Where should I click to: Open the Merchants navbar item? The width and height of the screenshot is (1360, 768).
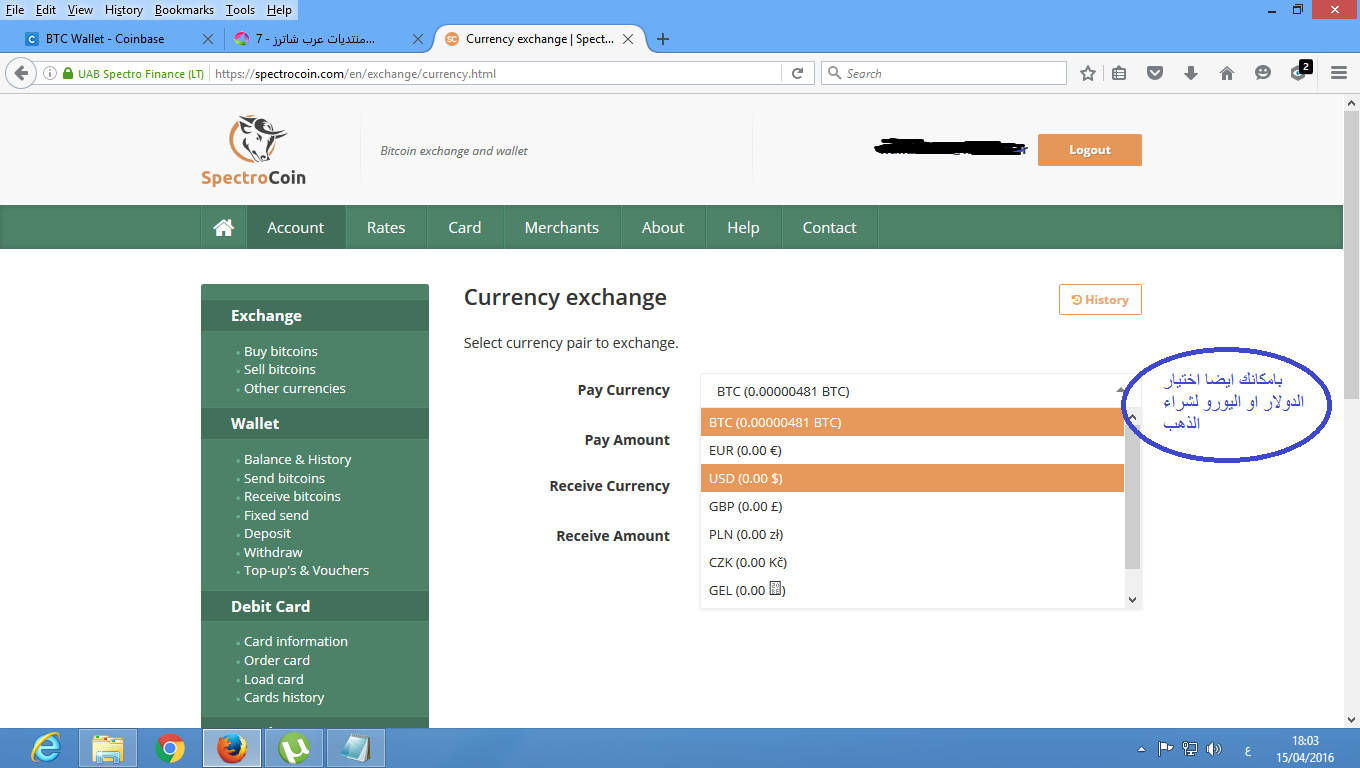tap(562, 227)
